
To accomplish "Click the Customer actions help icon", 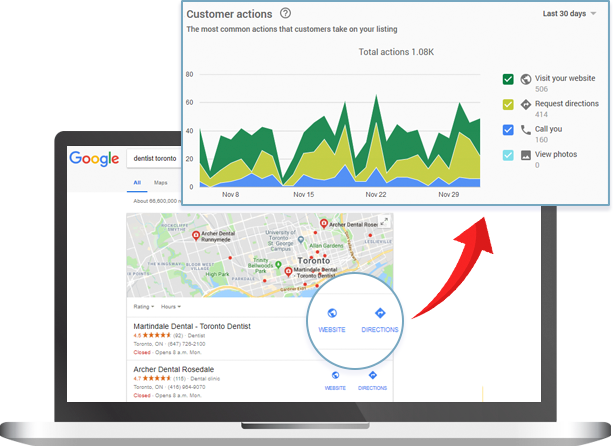I will (x=286, y=14).
